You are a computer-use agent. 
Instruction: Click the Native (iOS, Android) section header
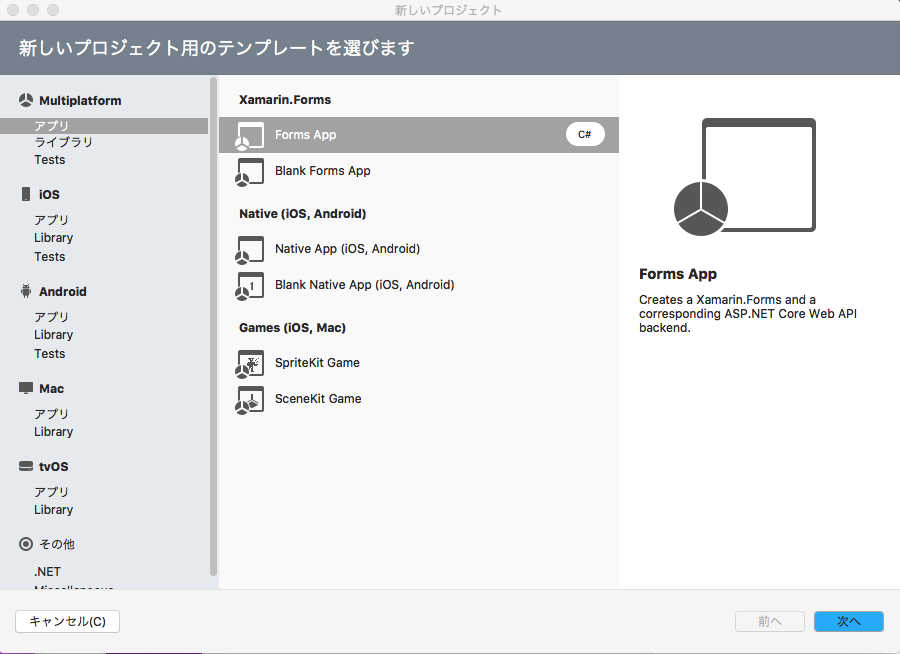tap(302, 214)
